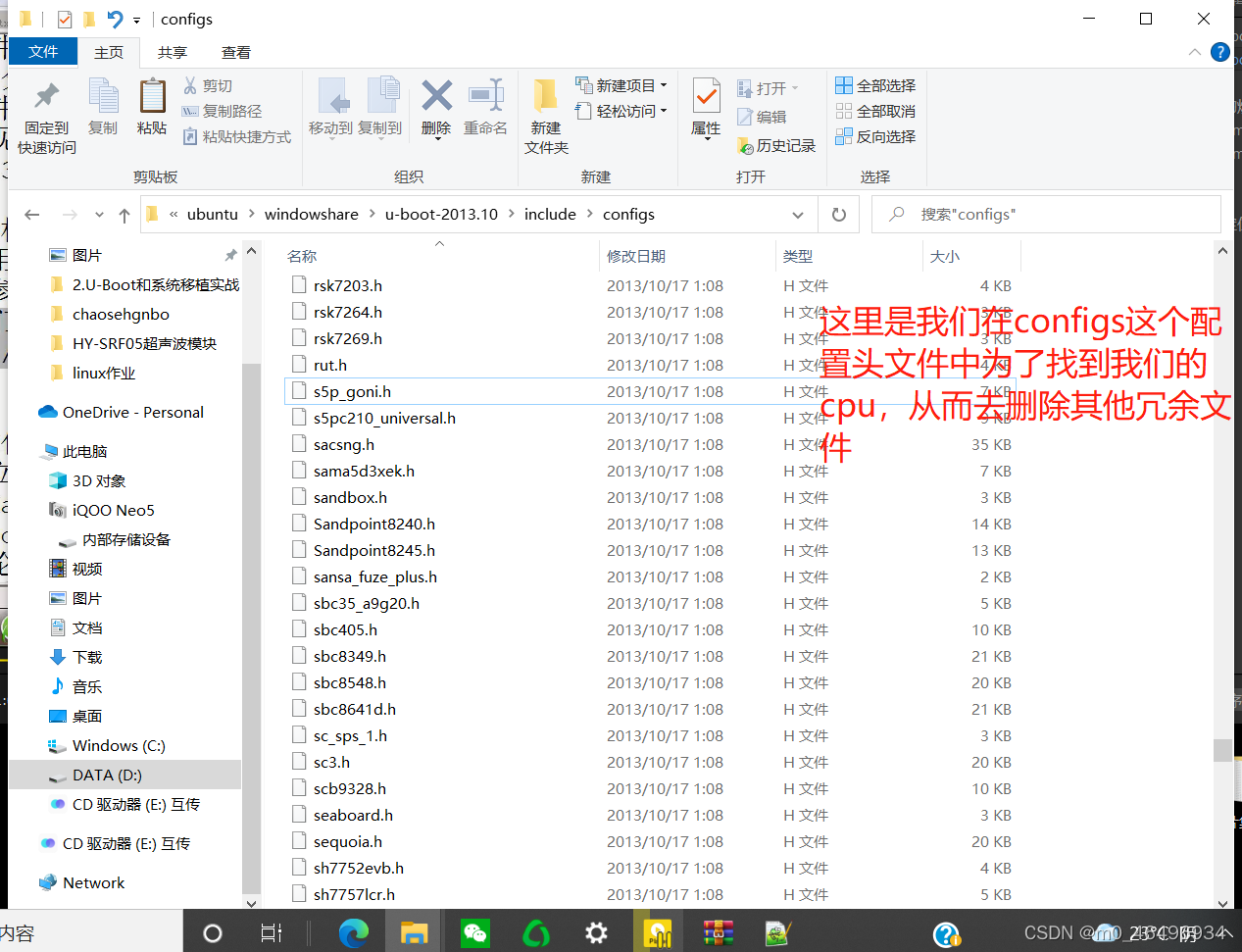The image size is (1242, 952).
Task: Open the ribbon Help question mark icon
Action: click(1220, 52)
